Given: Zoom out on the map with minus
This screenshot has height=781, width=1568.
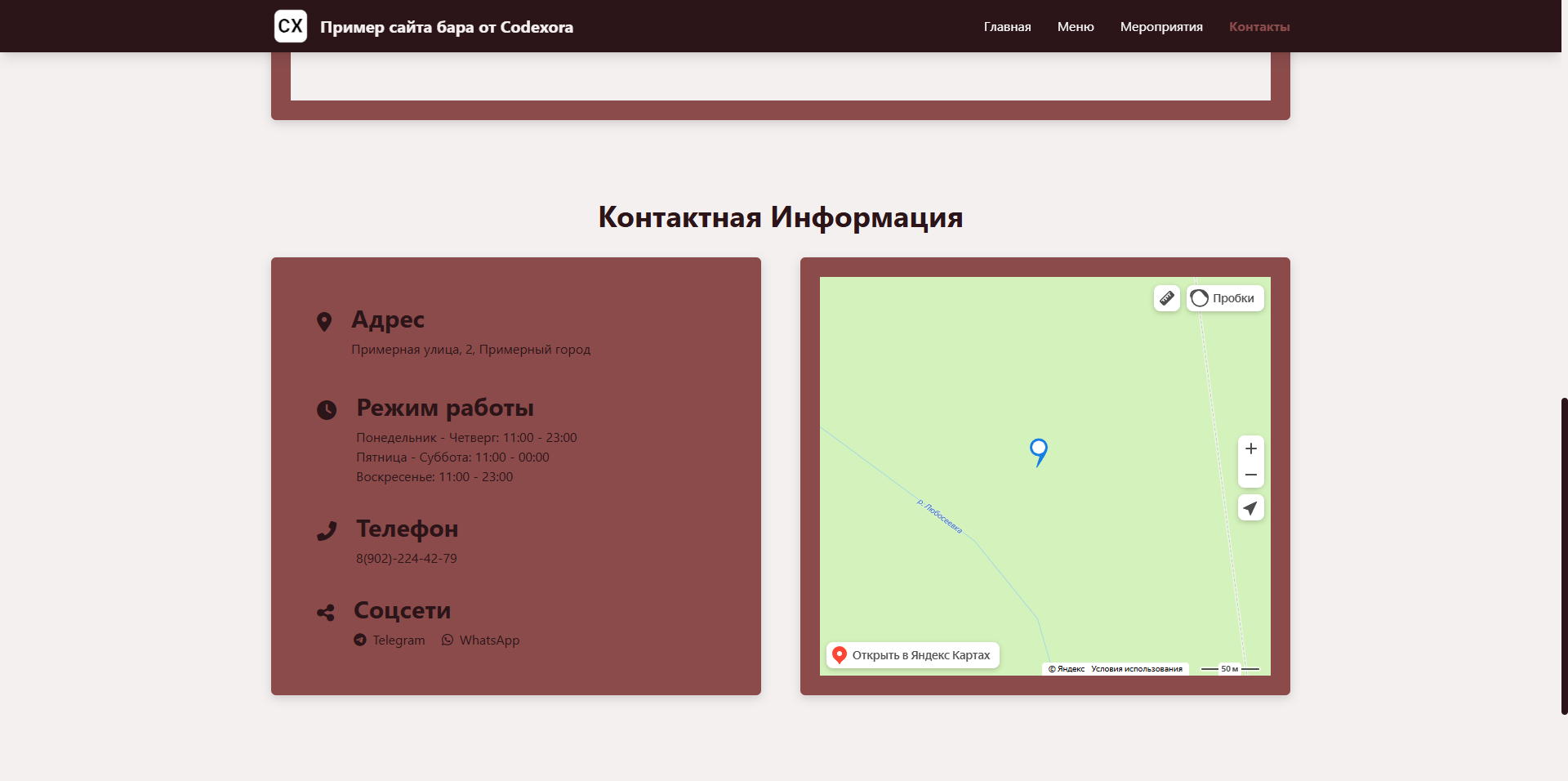Looking at the screenshot, I should 1251,475.
